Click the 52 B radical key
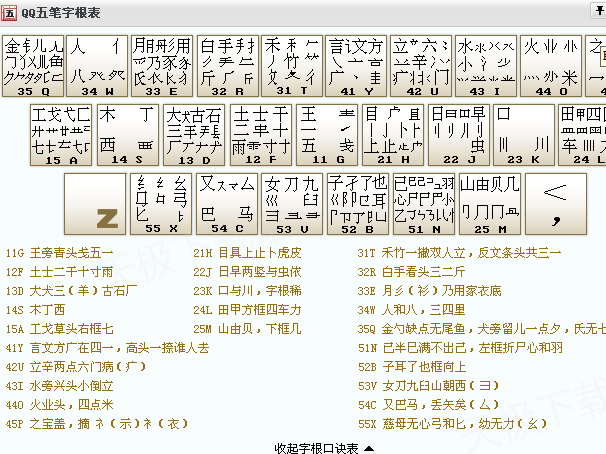The width and height of the screenshot is (606, 454). coord(358,204)
